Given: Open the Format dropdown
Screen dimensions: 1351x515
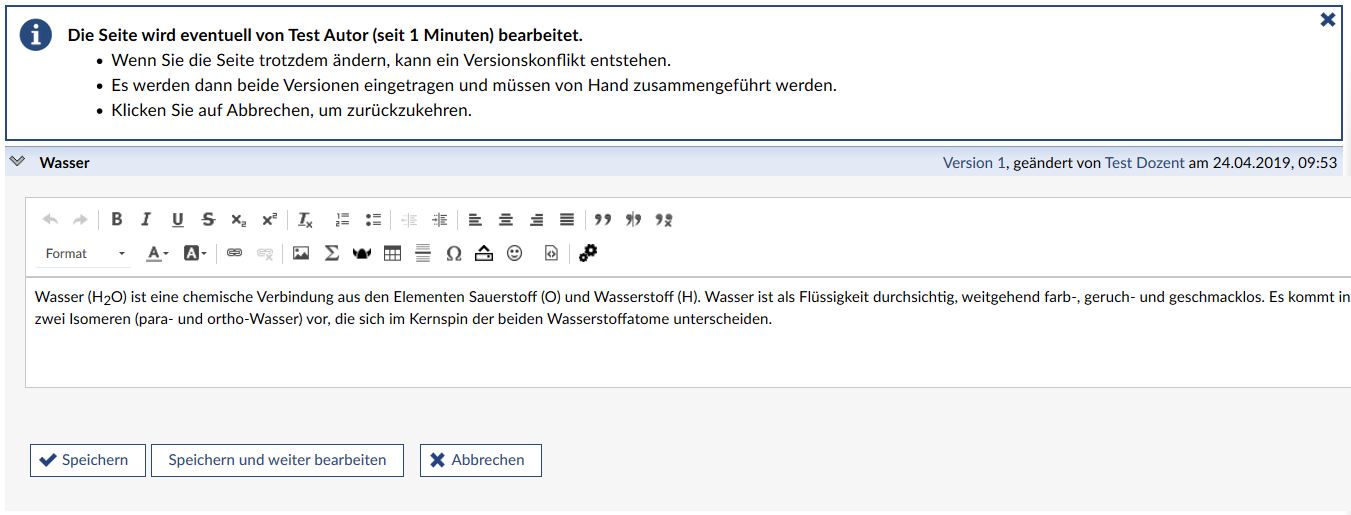Looking at the screenshot, I should point(85,254).
